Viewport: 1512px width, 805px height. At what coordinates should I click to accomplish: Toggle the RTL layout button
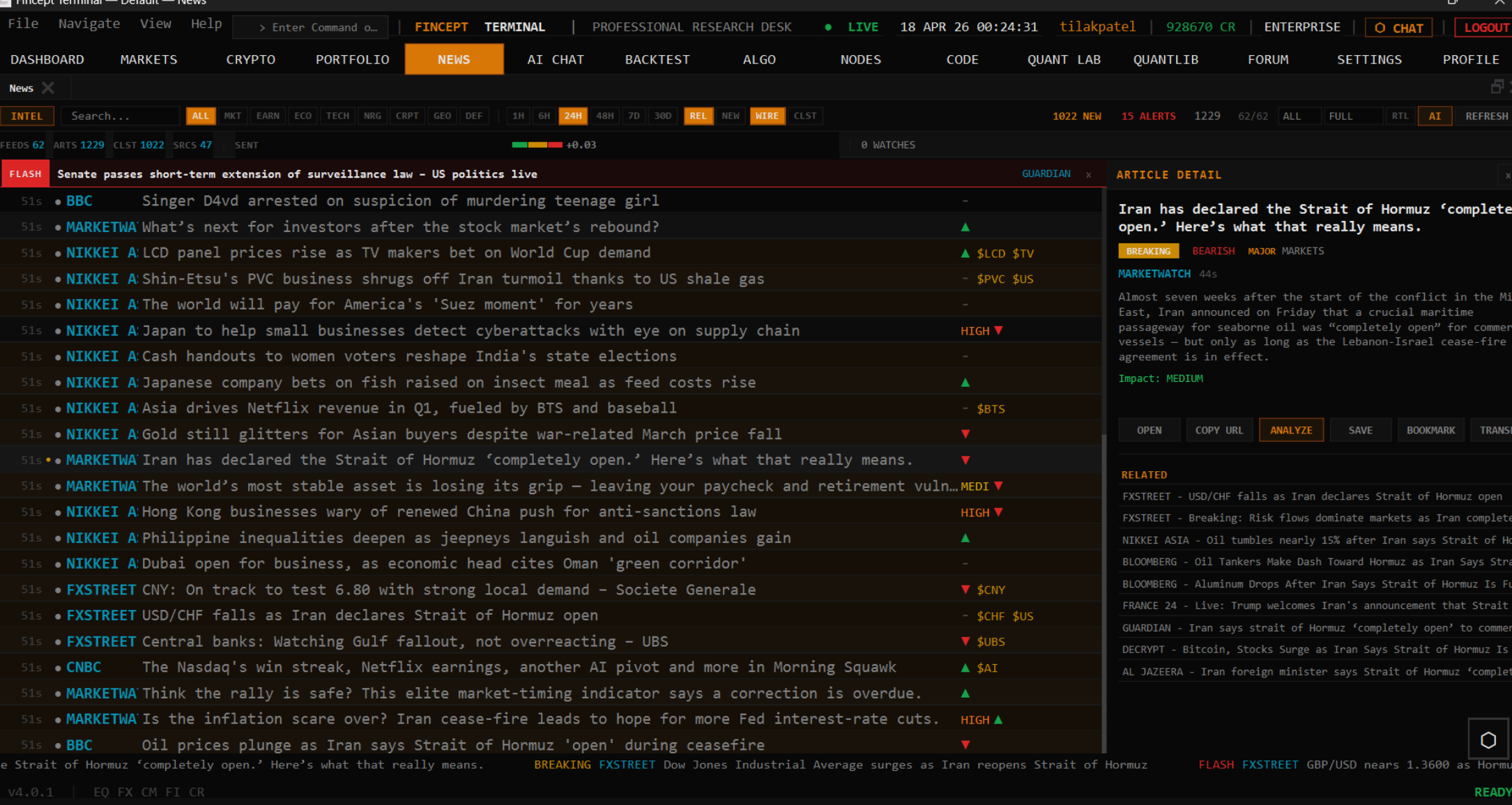tap(1400, 116)
